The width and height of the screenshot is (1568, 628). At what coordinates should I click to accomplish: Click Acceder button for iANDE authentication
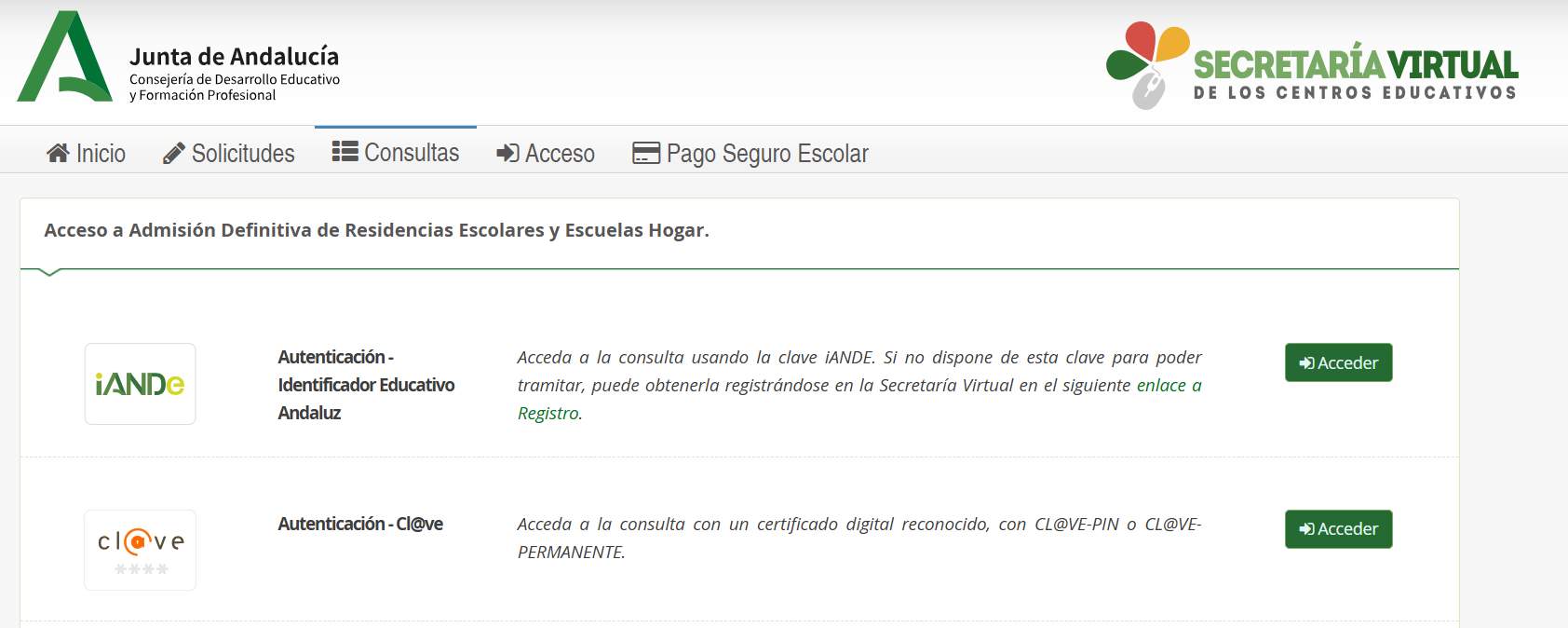1339,362
